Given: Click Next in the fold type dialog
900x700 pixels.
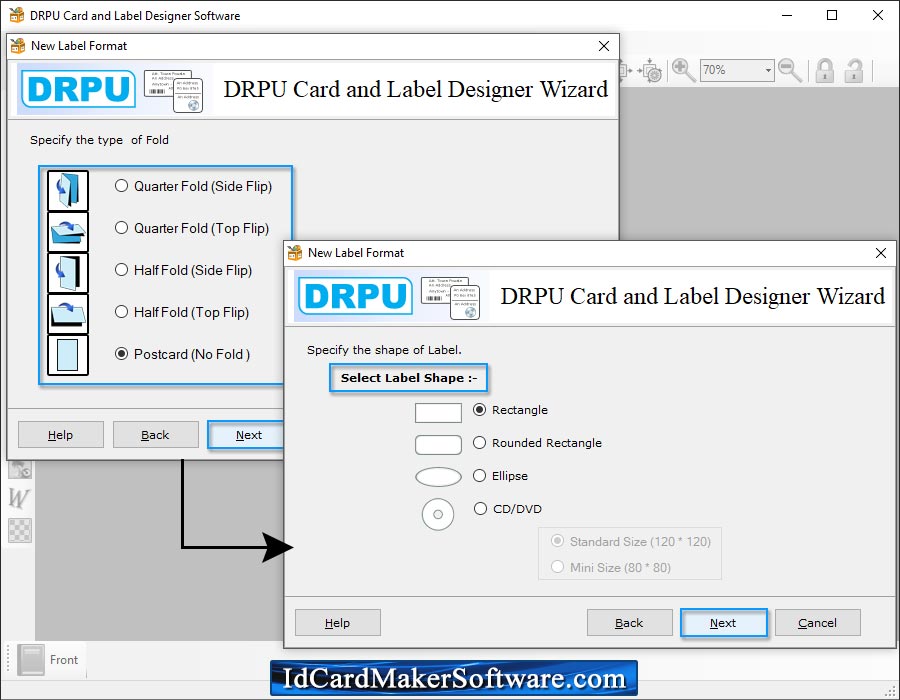Looking at the screenshot, I should (x=247, y=435).
